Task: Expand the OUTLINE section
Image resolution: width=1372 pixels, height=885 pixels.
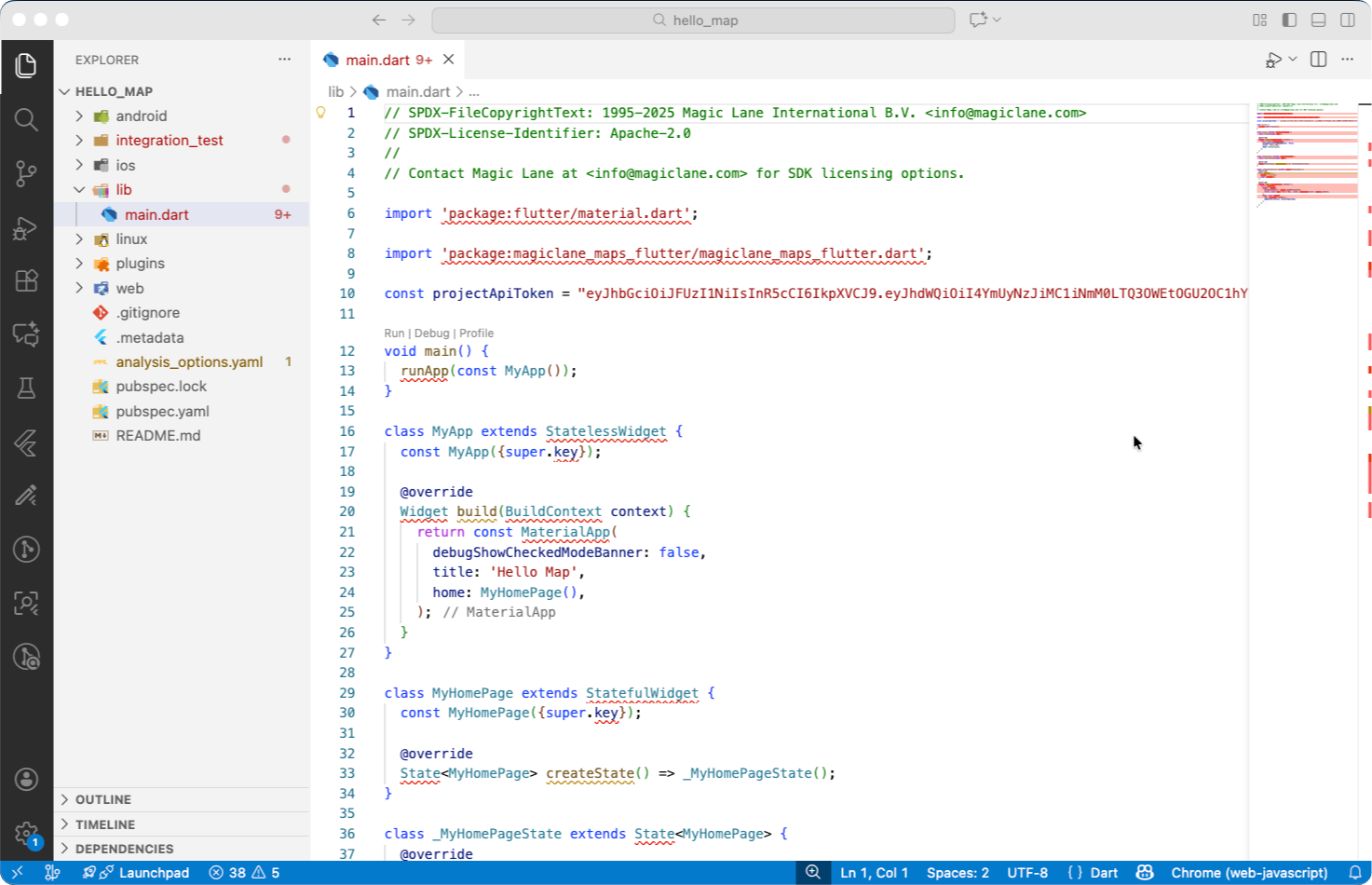Action: (x=103, y=799)
